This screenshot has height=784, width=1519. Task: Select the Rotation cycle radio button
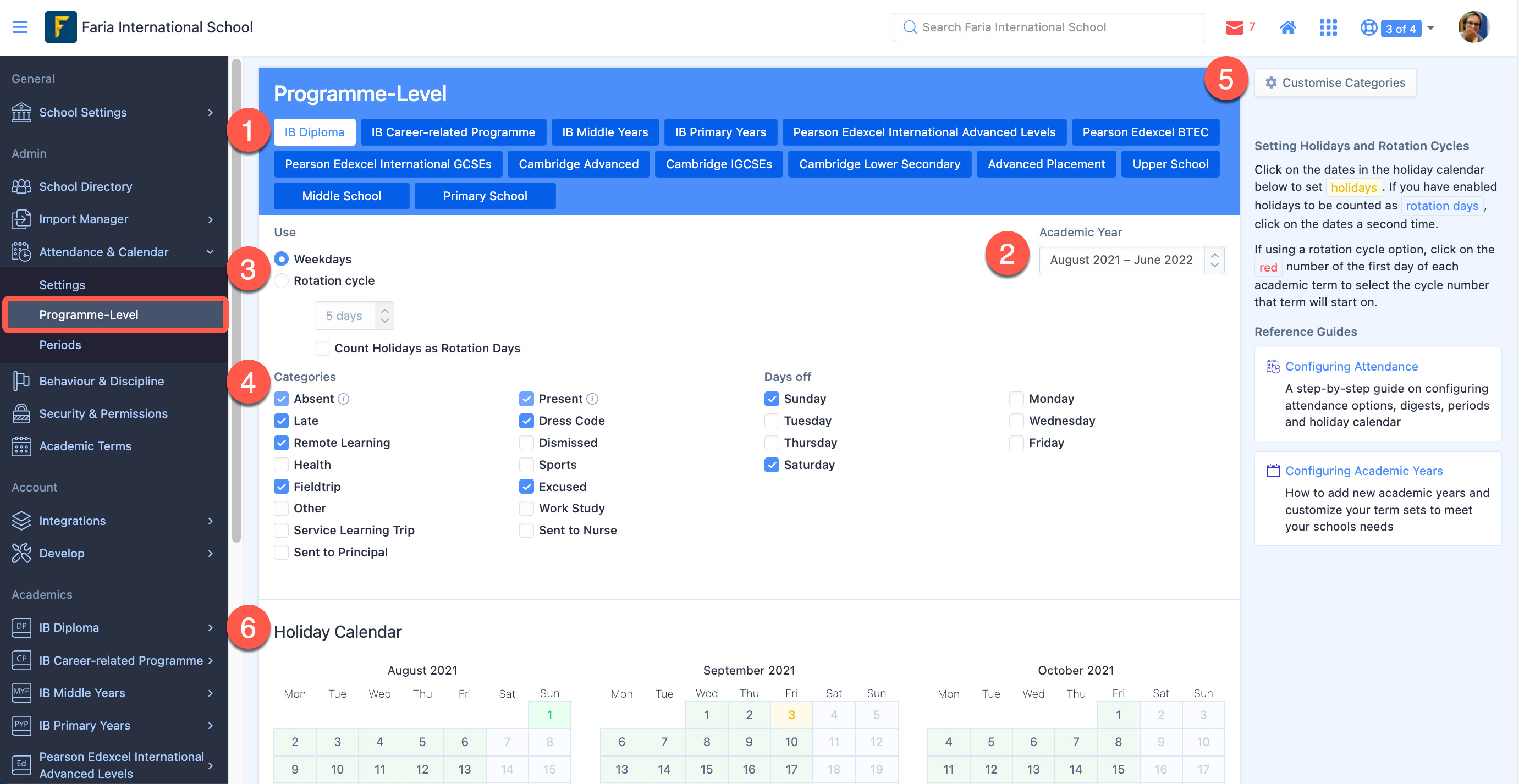[282, 280]
